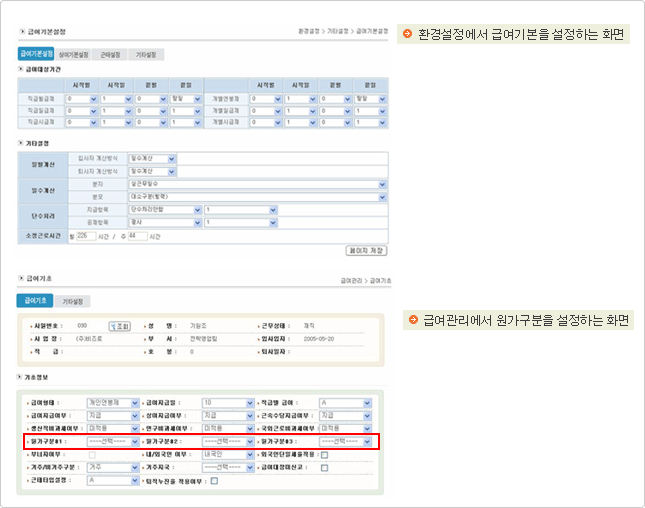
Task: Select the 기타설정 tab under 급여기초
Action: (x=72, y=300)
